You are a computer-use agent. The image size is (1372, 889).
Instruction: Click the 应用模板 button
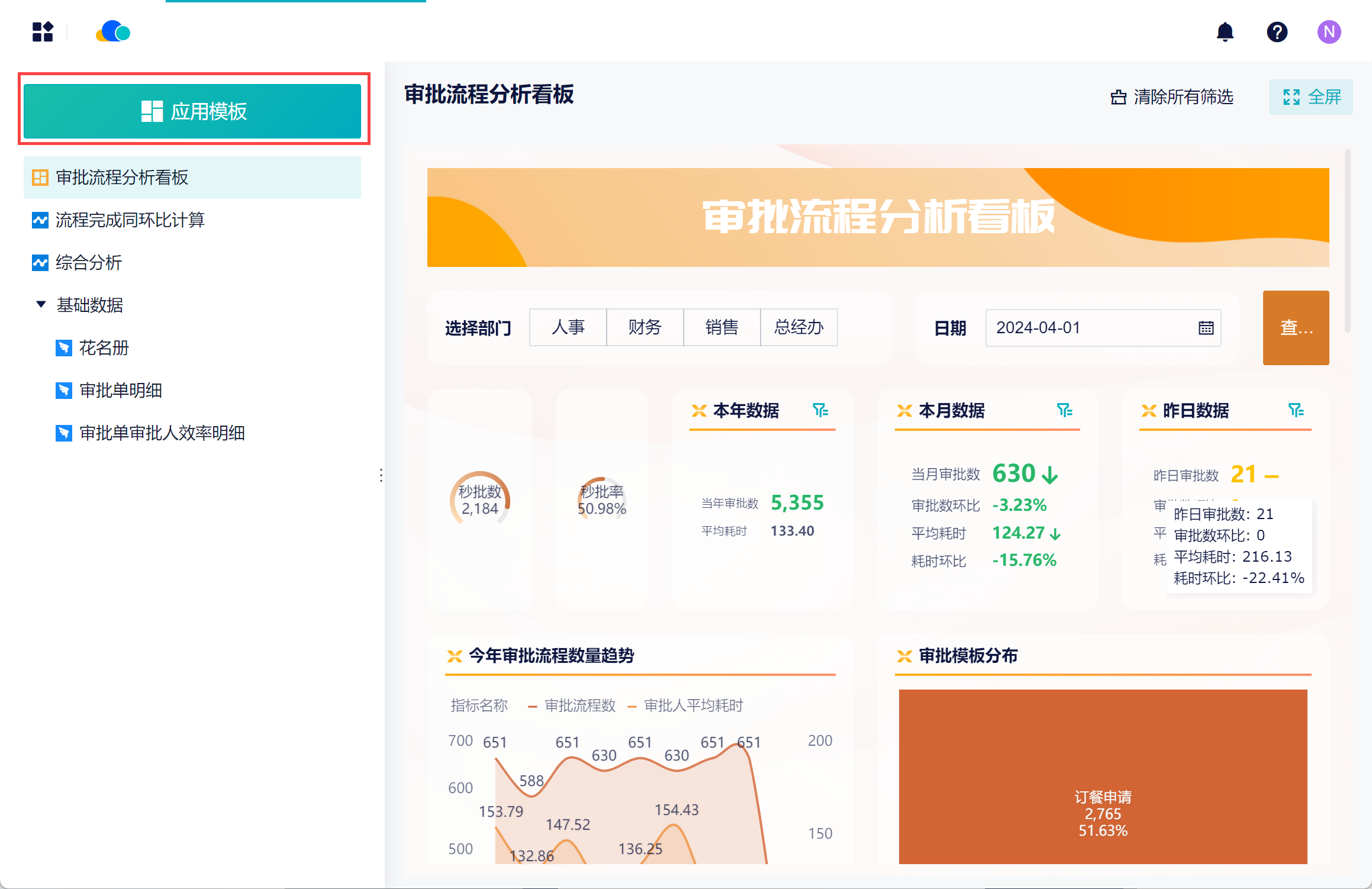click(192, 111)
